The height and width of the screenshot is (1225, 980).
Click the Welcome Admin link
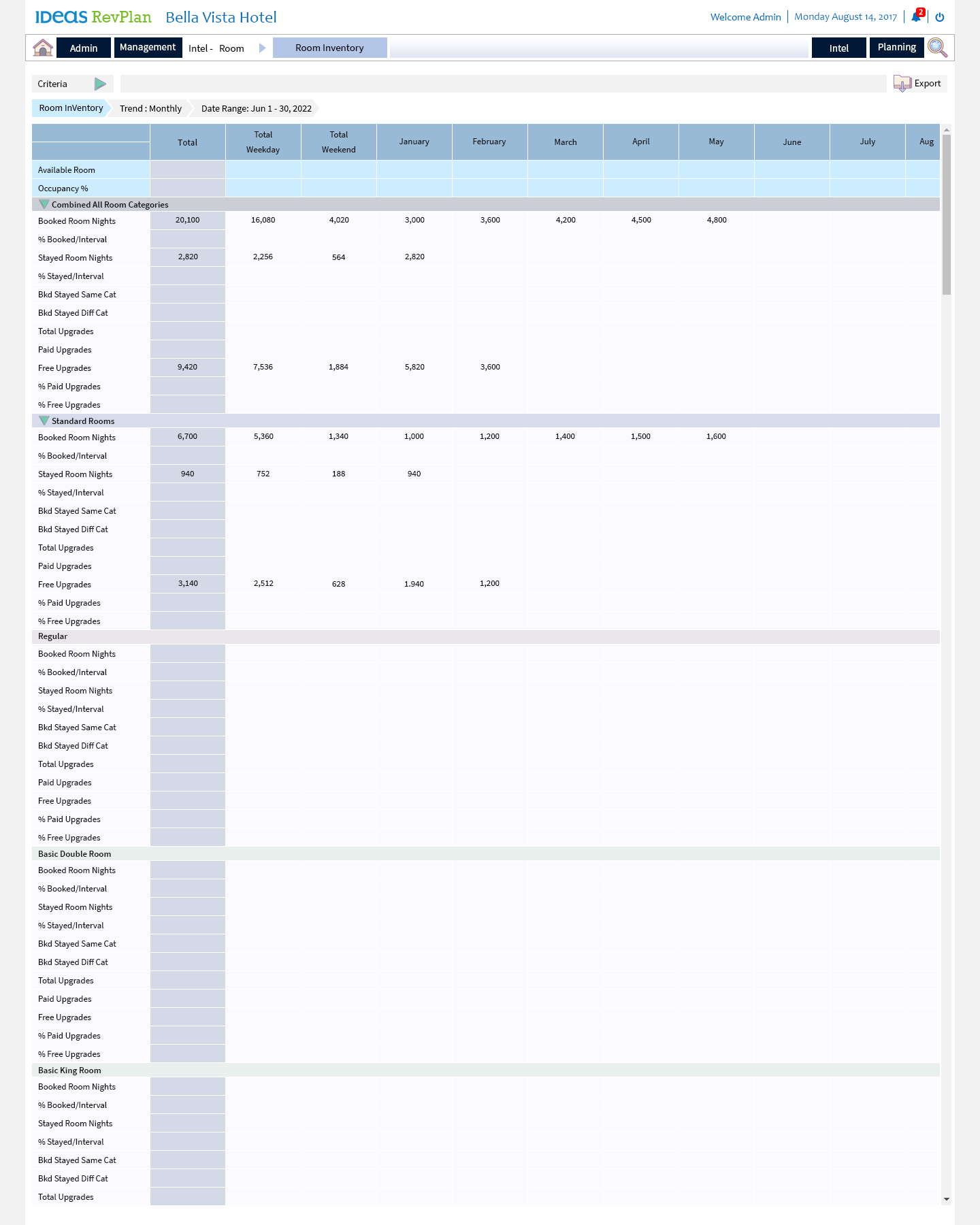[745, 17]
